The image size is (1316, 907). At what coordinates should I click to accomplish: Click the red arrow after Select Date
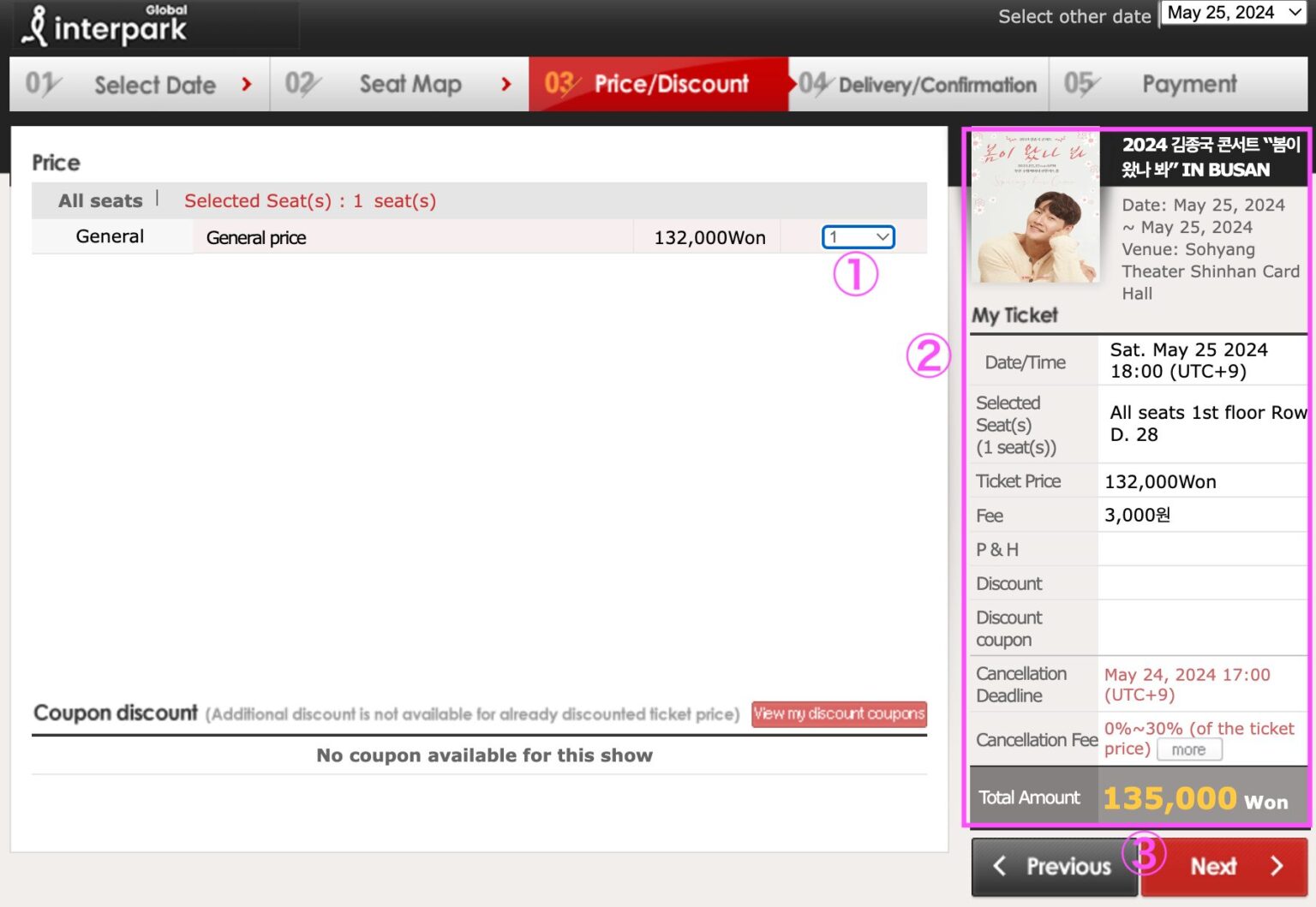[x=247, y=84]
